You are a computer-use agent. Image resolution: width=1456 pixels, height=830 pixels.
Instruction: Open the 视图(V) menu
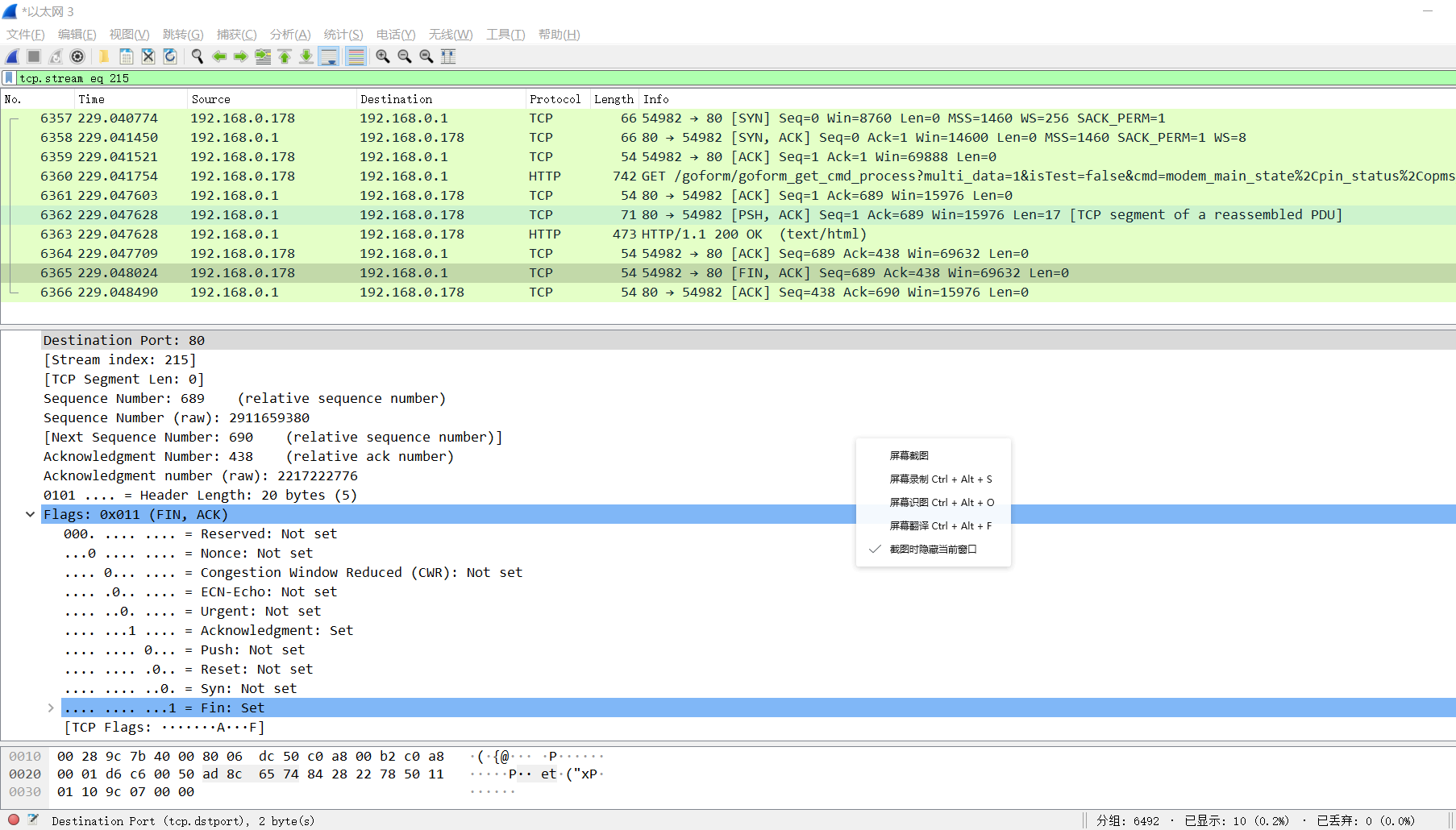pyautogui.click(x=130, y=35)
